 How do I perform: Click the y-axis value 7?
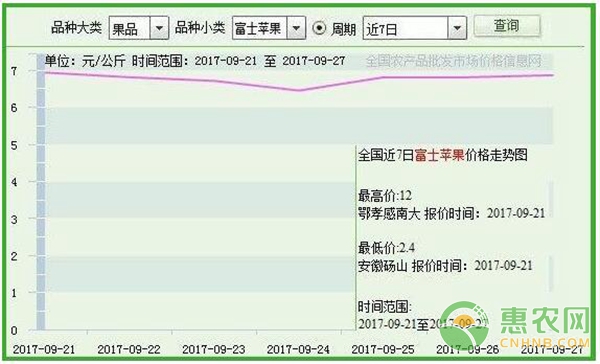tap(14, 71)
